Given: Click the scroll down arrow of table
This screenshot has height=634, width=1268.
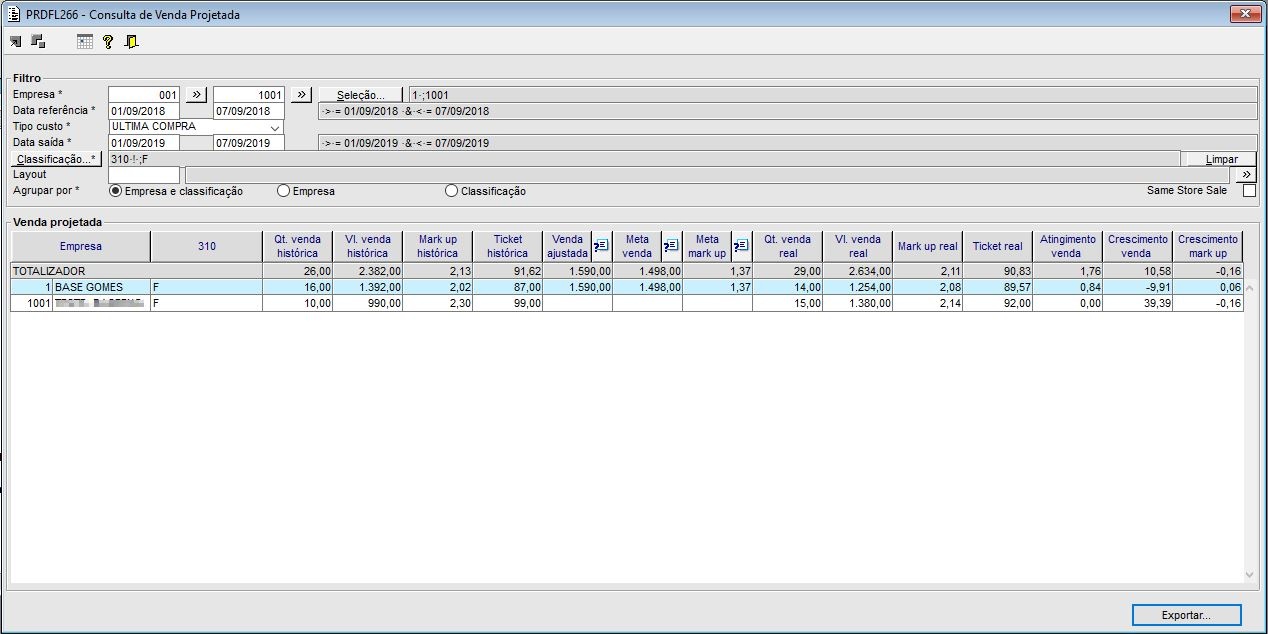Looking at the screenshot, I should 1249,575.
